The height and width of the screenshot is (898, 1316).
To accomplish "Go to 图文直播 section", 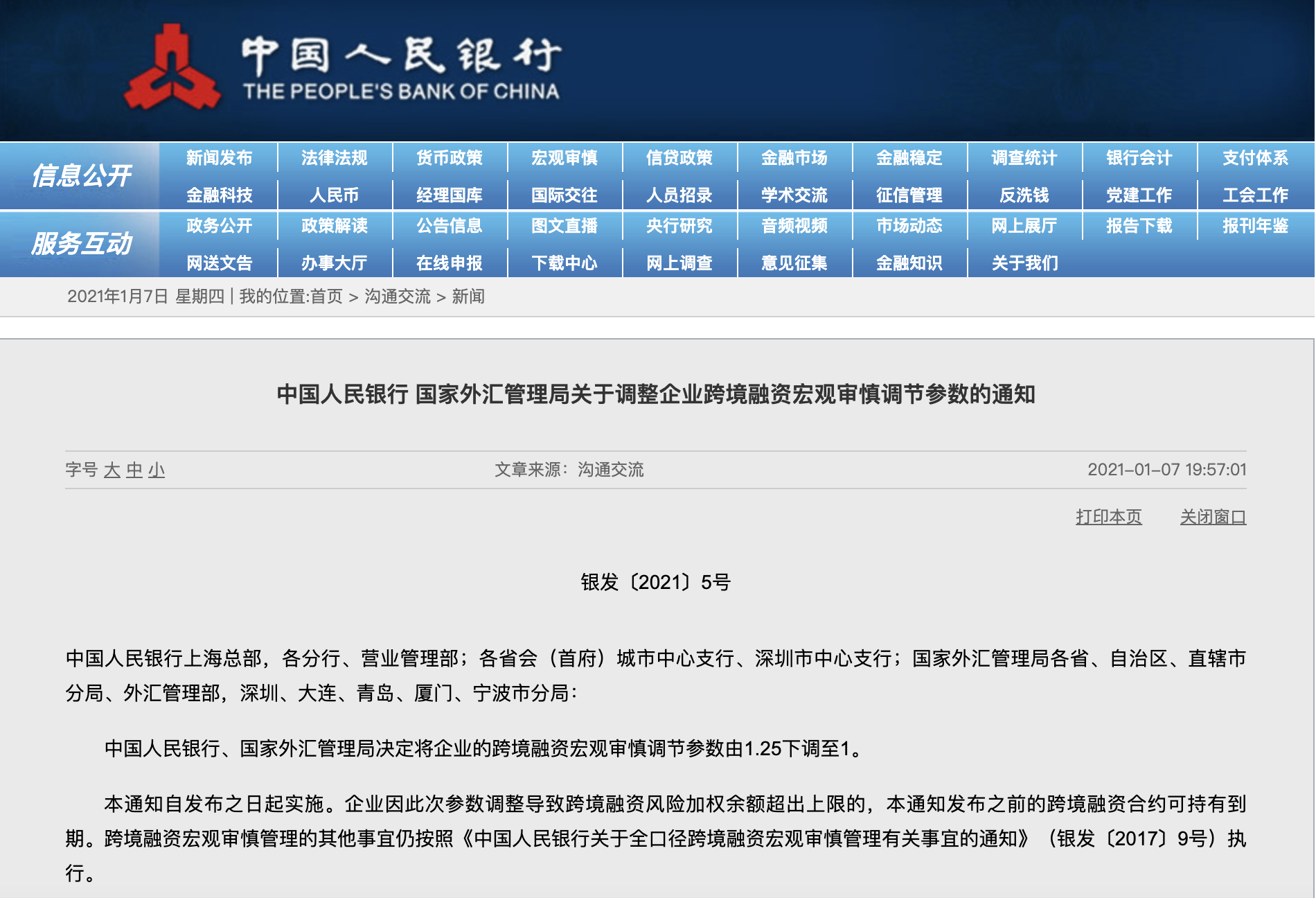I will pyautogui.click(x=564, y=226).
